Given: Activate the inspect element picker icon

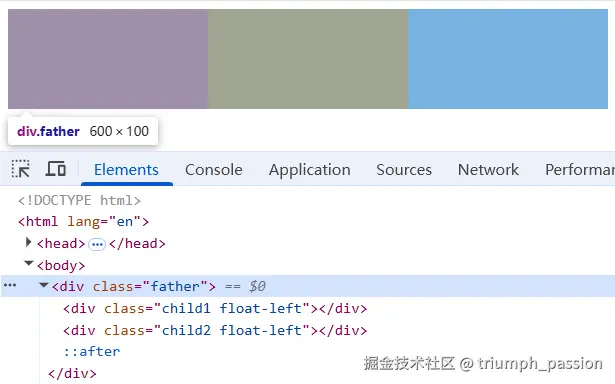Looking at the screenshot, I should pyautogui.click(x=20, y=169).
